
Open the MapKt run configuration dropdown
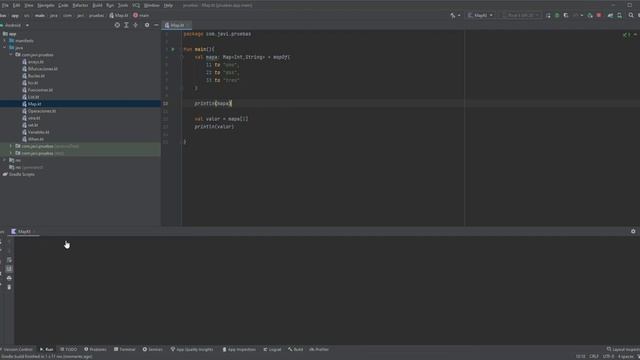pyautogui.click(x=480, y=16)
